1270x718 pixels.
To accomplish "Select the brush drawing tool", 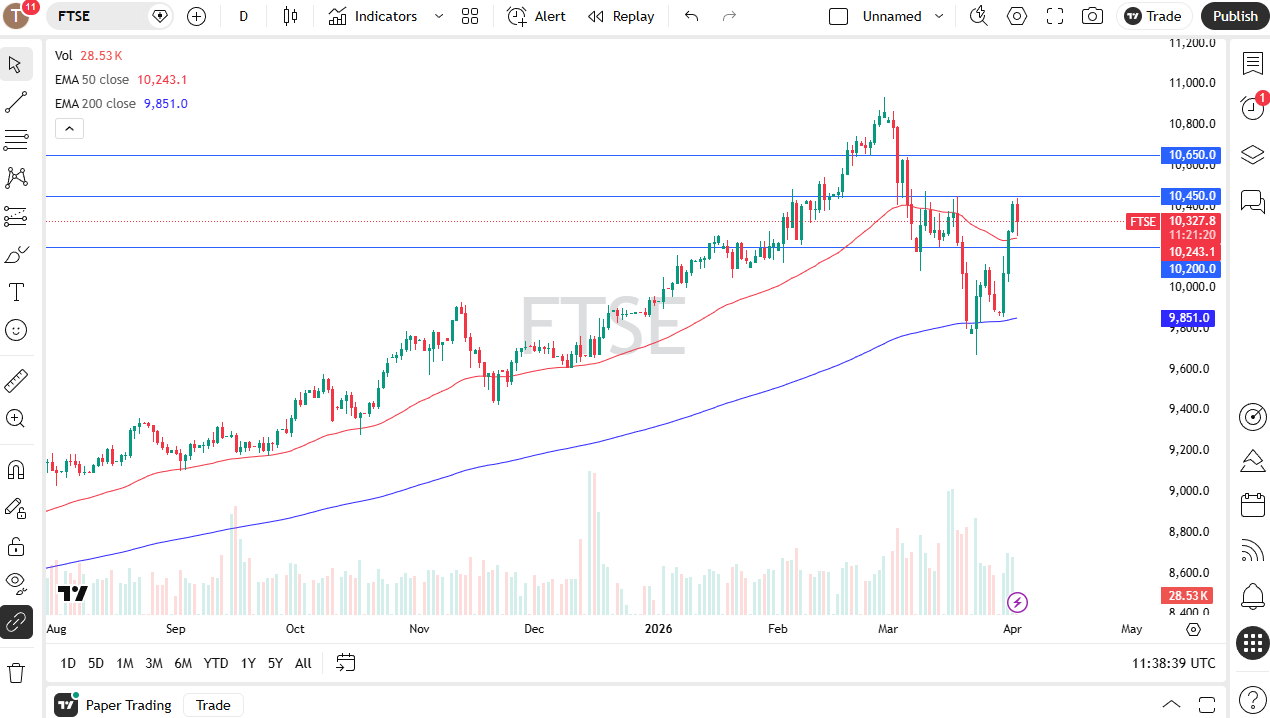I will point(16,254).
